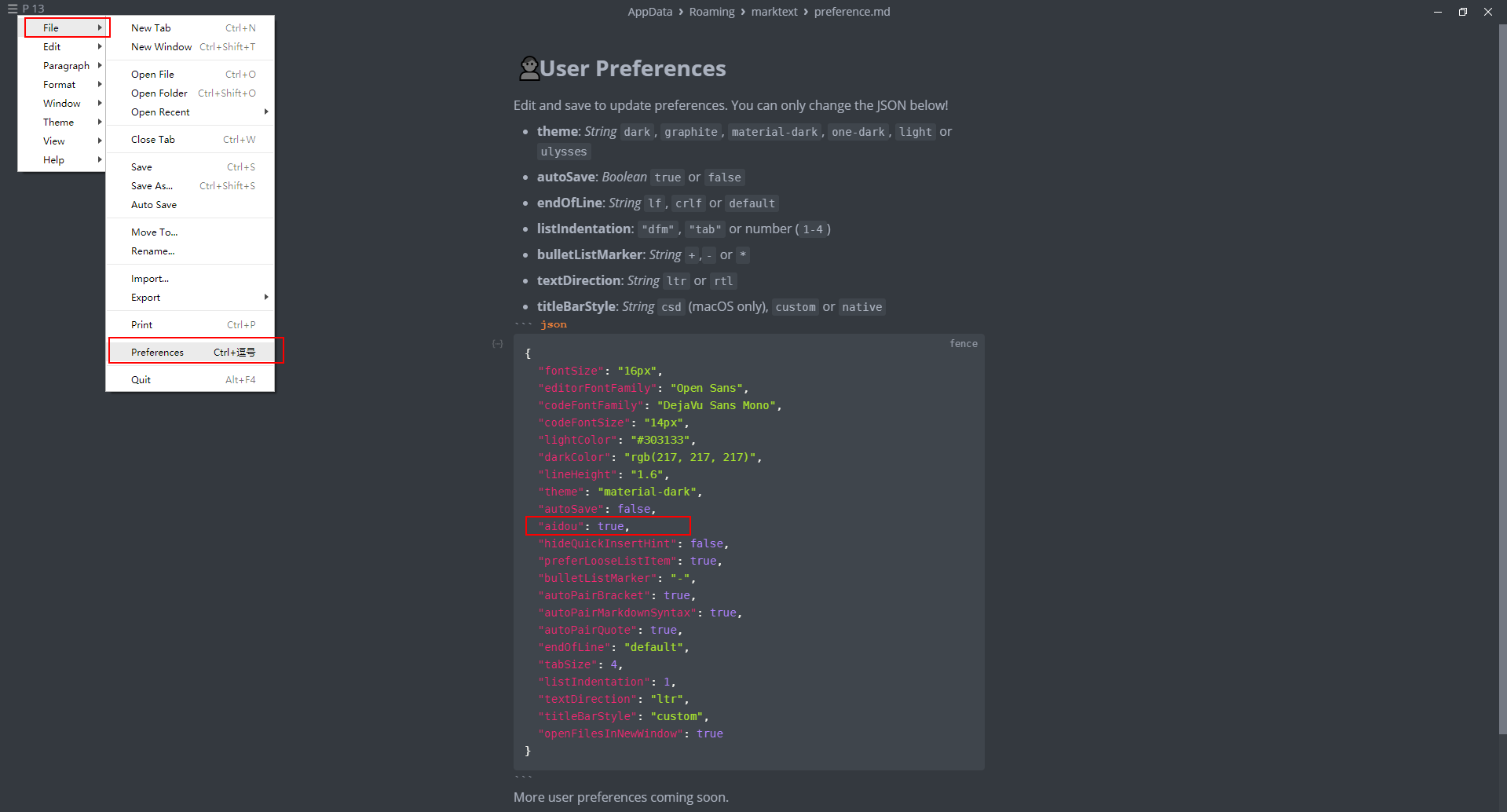Choose Move To... menu entry
1507x812 pixels.
click(x=190, y=232)
